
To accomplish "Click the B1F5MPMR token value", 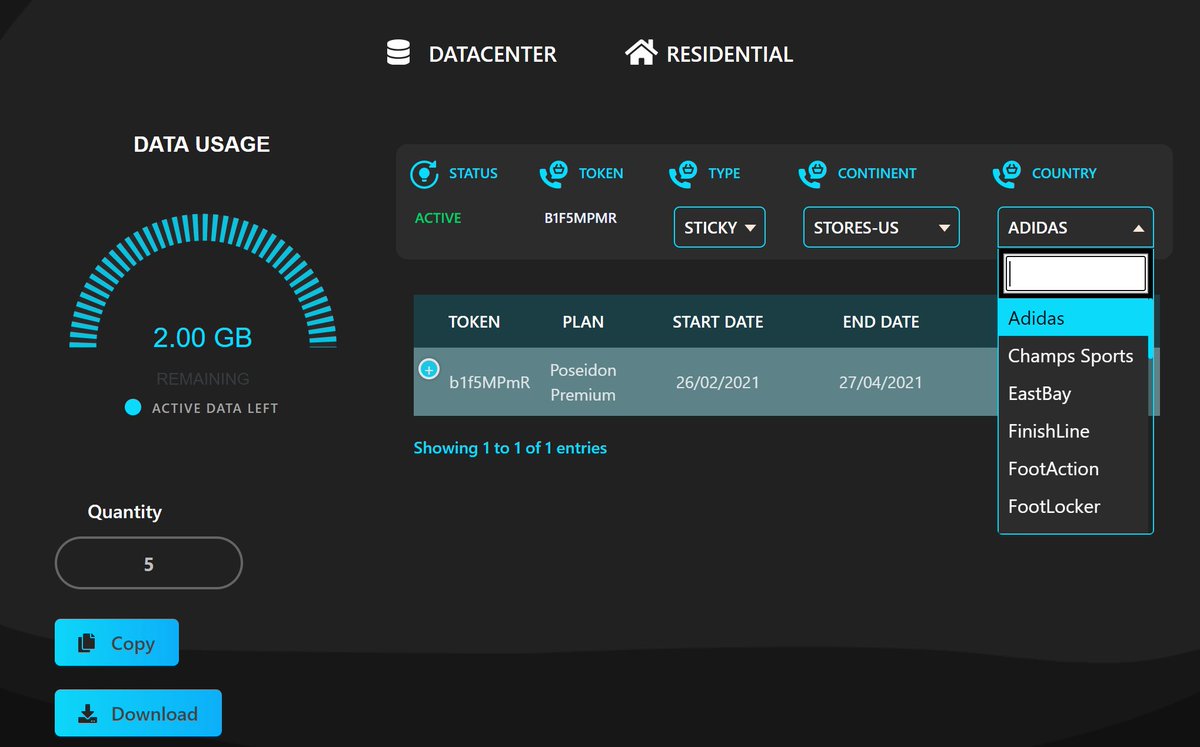I will pyautogui.click(x=581, y=218).
